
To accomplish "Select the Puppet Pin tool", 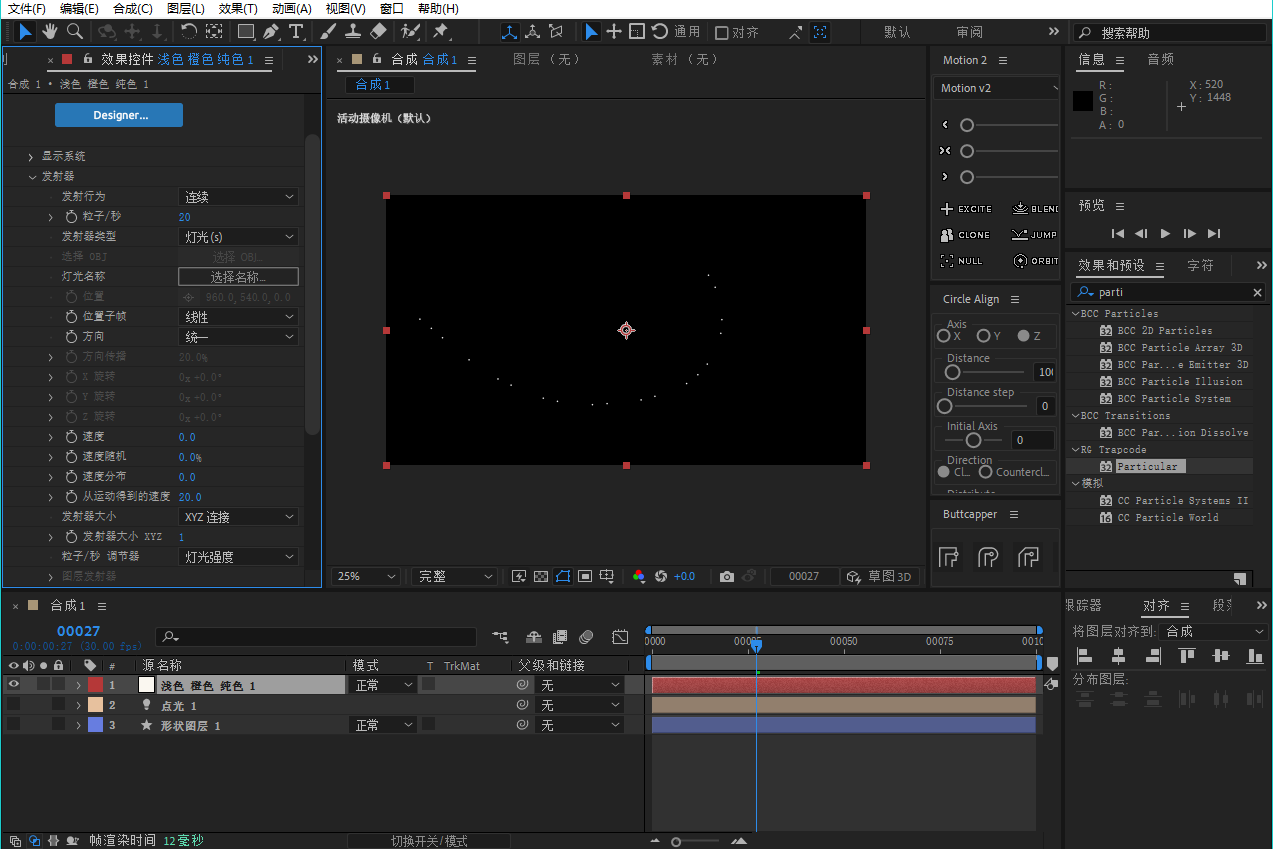I will click(x=440, y=32).
